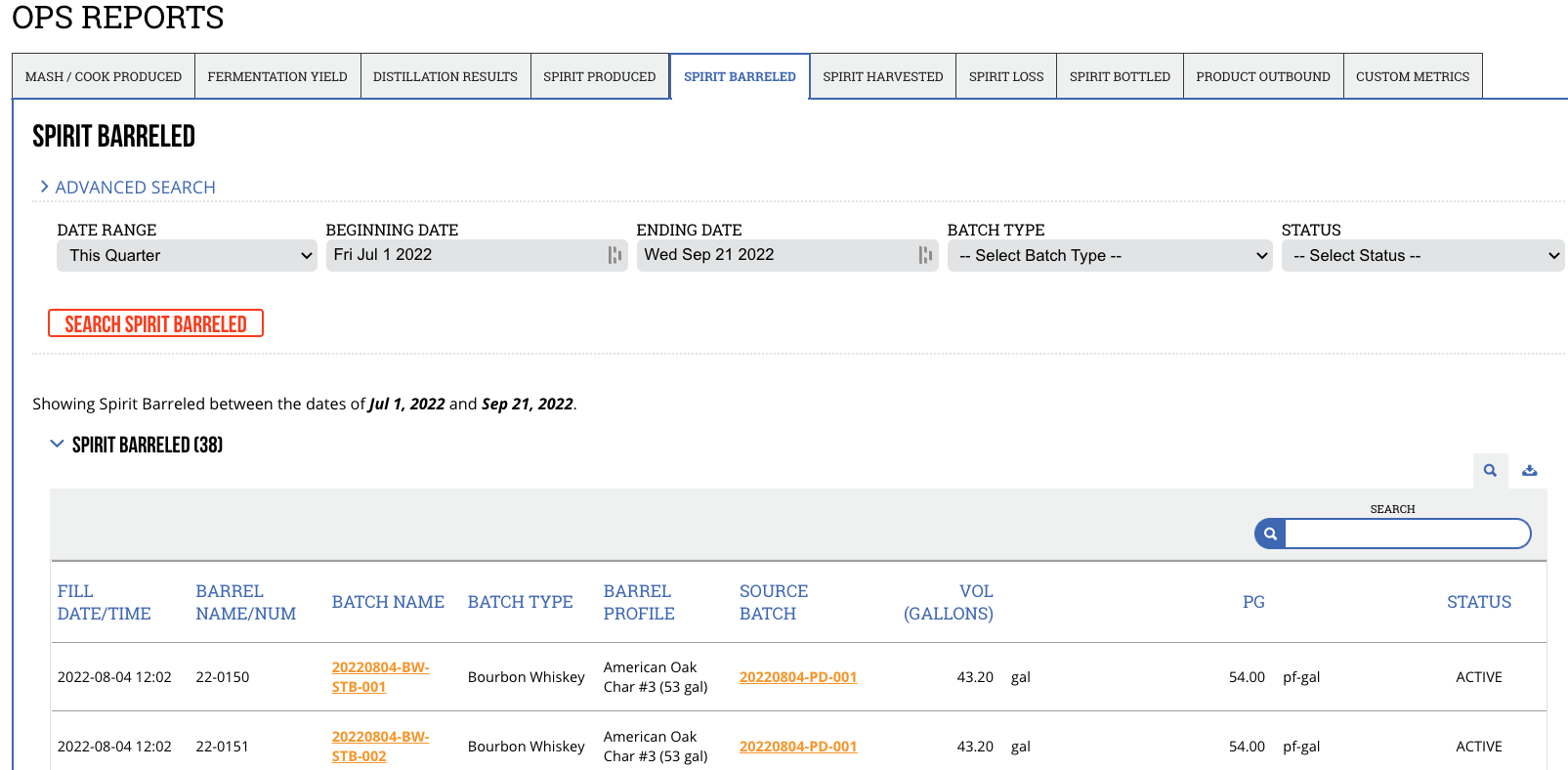
Task: Click the ACTIVE status of barrel 22-0150
Action: (1479, 677)
